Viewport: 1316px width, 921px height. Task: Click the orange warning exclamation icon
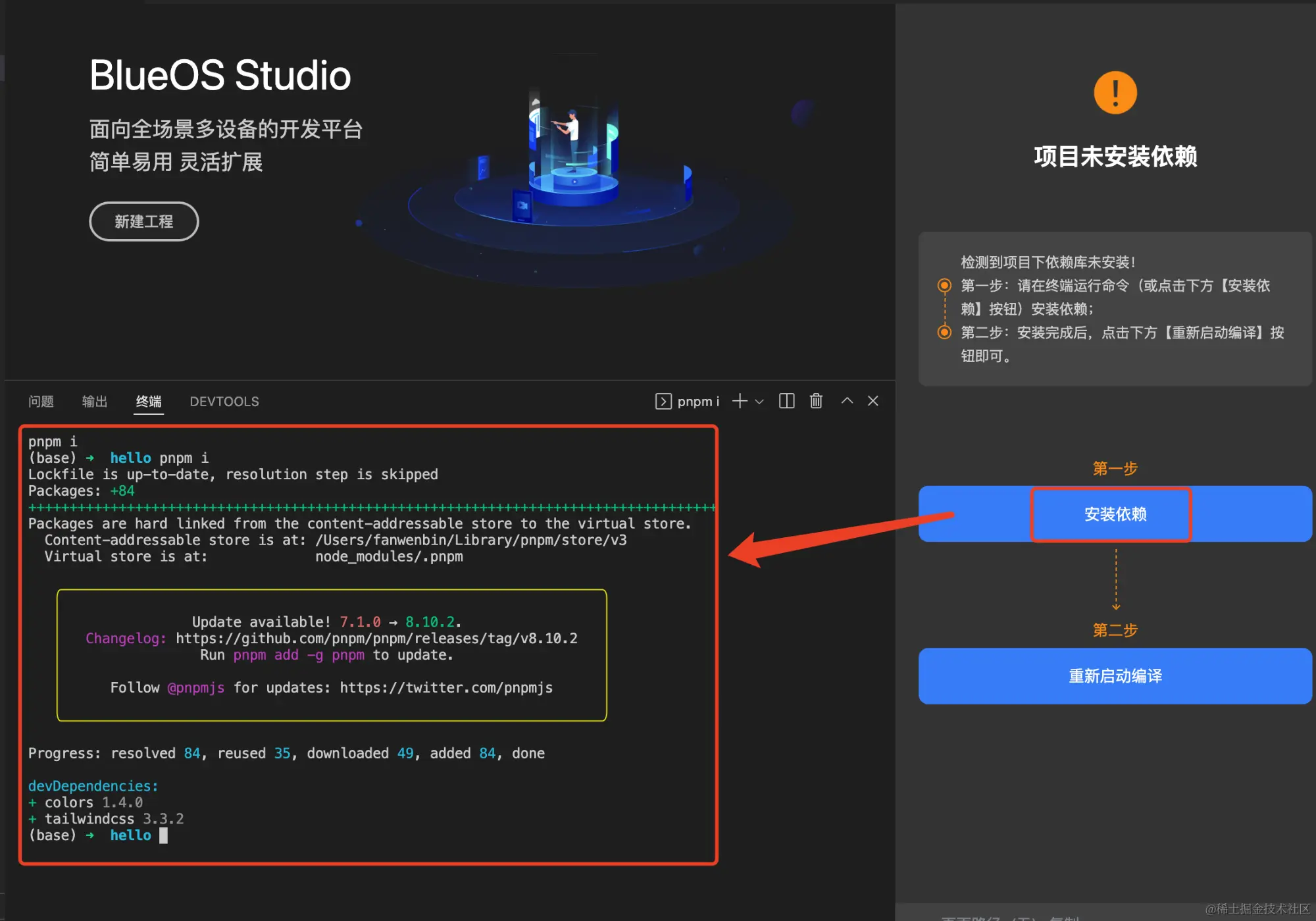(1115, 93)
